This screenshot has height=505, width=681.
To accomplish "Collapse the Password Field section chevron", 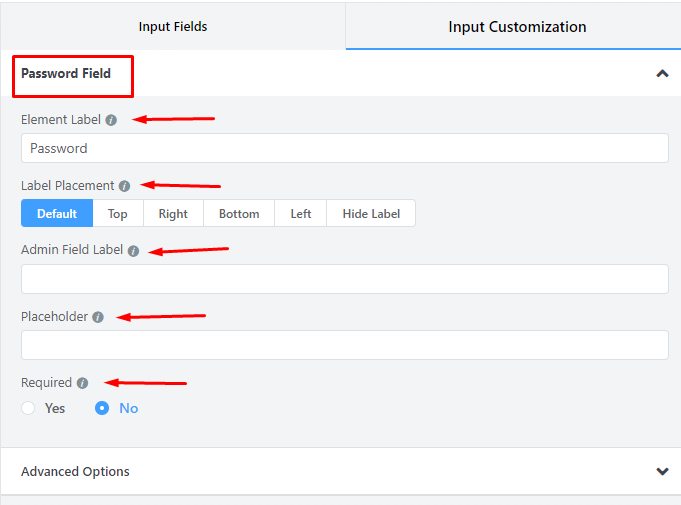I will (x=661, y=73).
